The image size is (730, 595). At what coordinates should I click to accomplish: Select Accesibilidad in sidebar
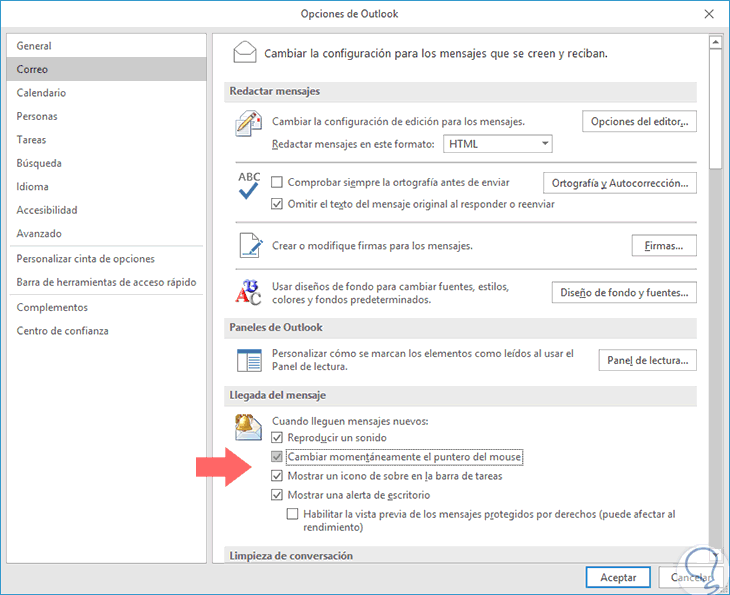(x=106, y=210)
